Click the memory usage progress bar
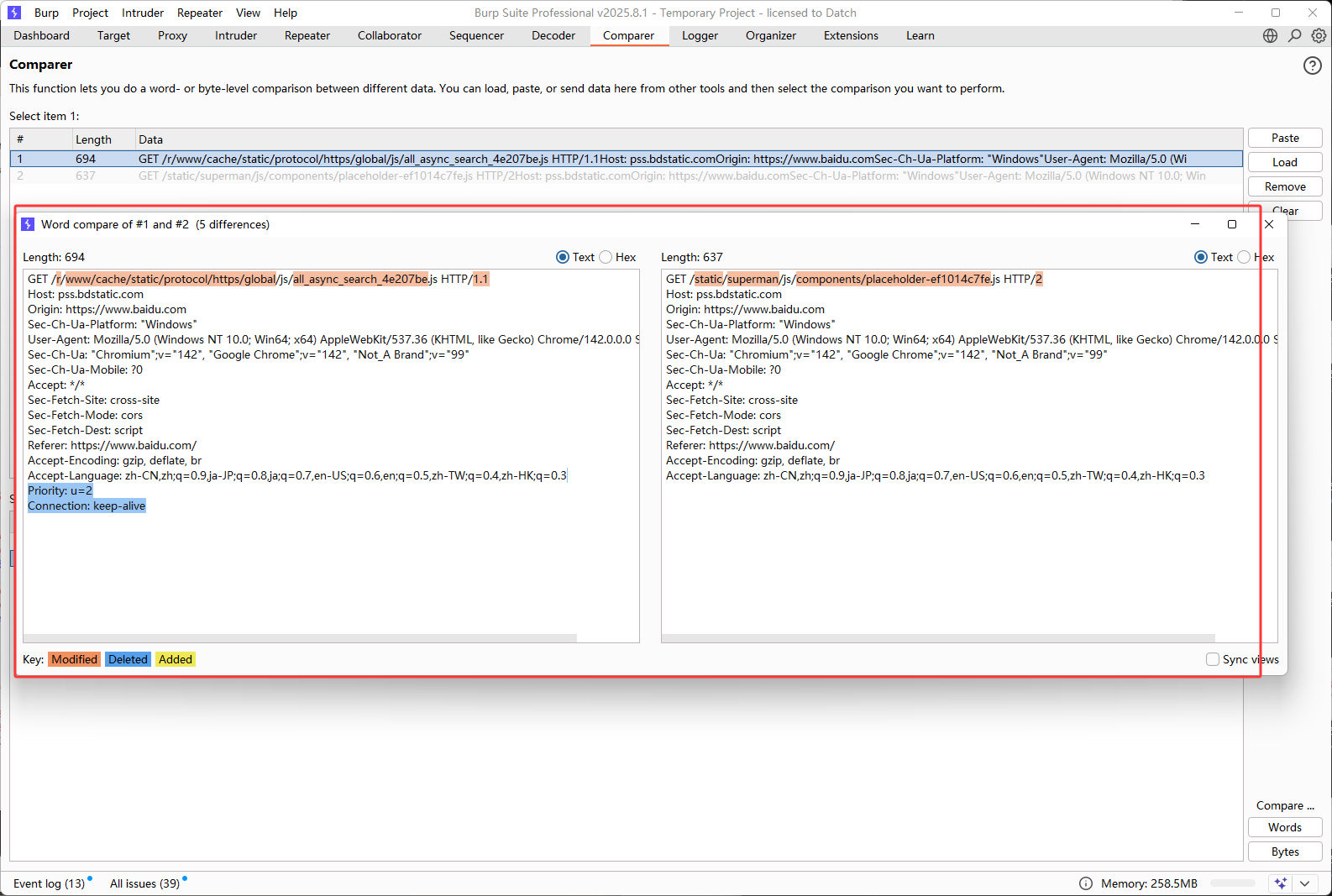This screenshot has height=896, width=1332. pyautogui.click(x=1233, y=883)
